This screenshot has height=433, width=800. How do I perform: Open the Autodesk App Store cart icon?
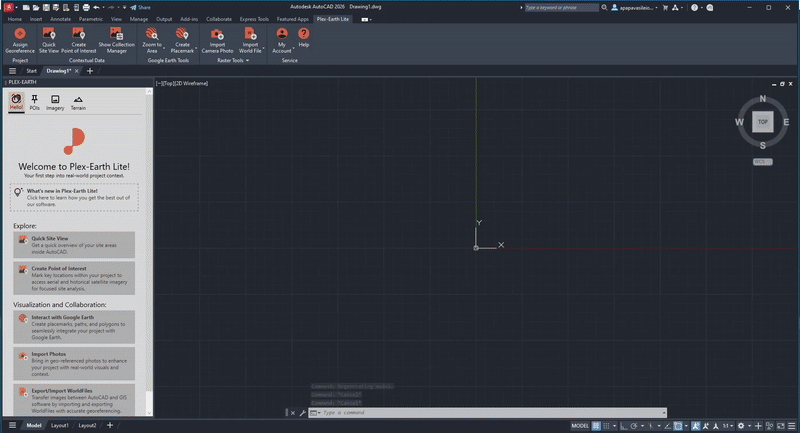click(665, 8)
